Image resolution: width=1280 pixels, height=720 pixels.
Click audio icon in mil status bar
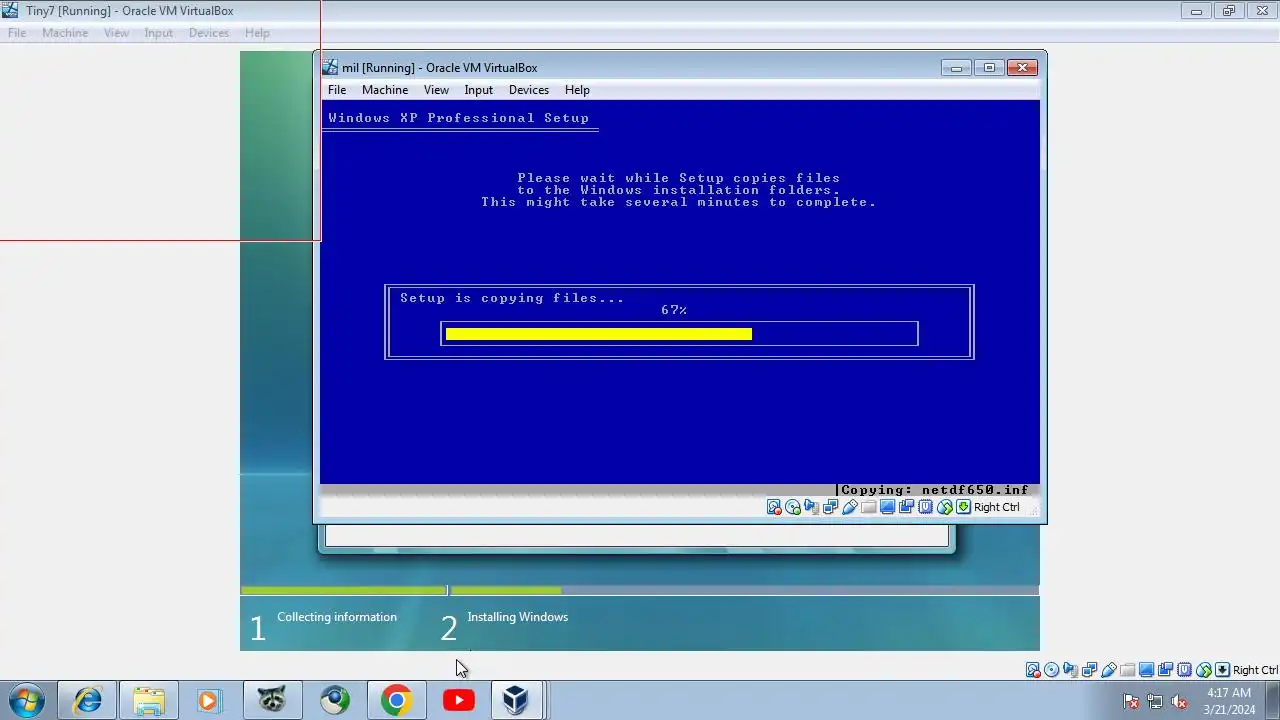811,507
